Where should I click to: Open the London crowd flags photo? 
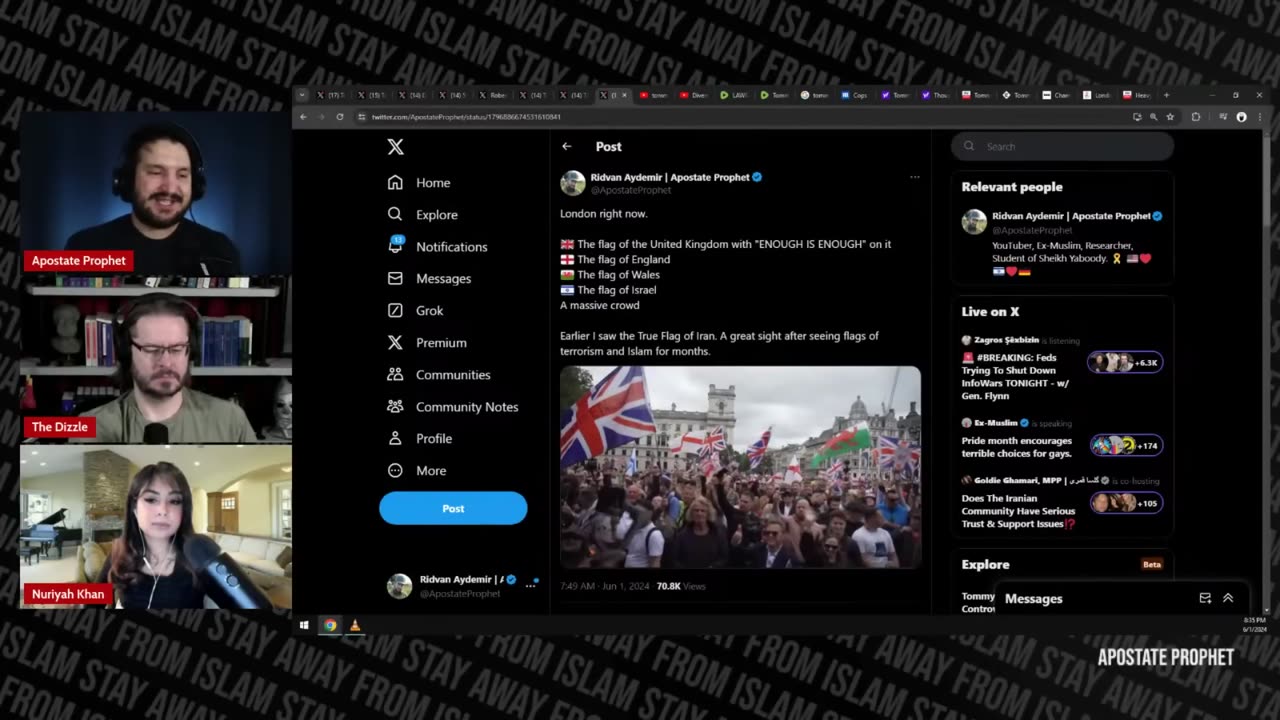740,467
